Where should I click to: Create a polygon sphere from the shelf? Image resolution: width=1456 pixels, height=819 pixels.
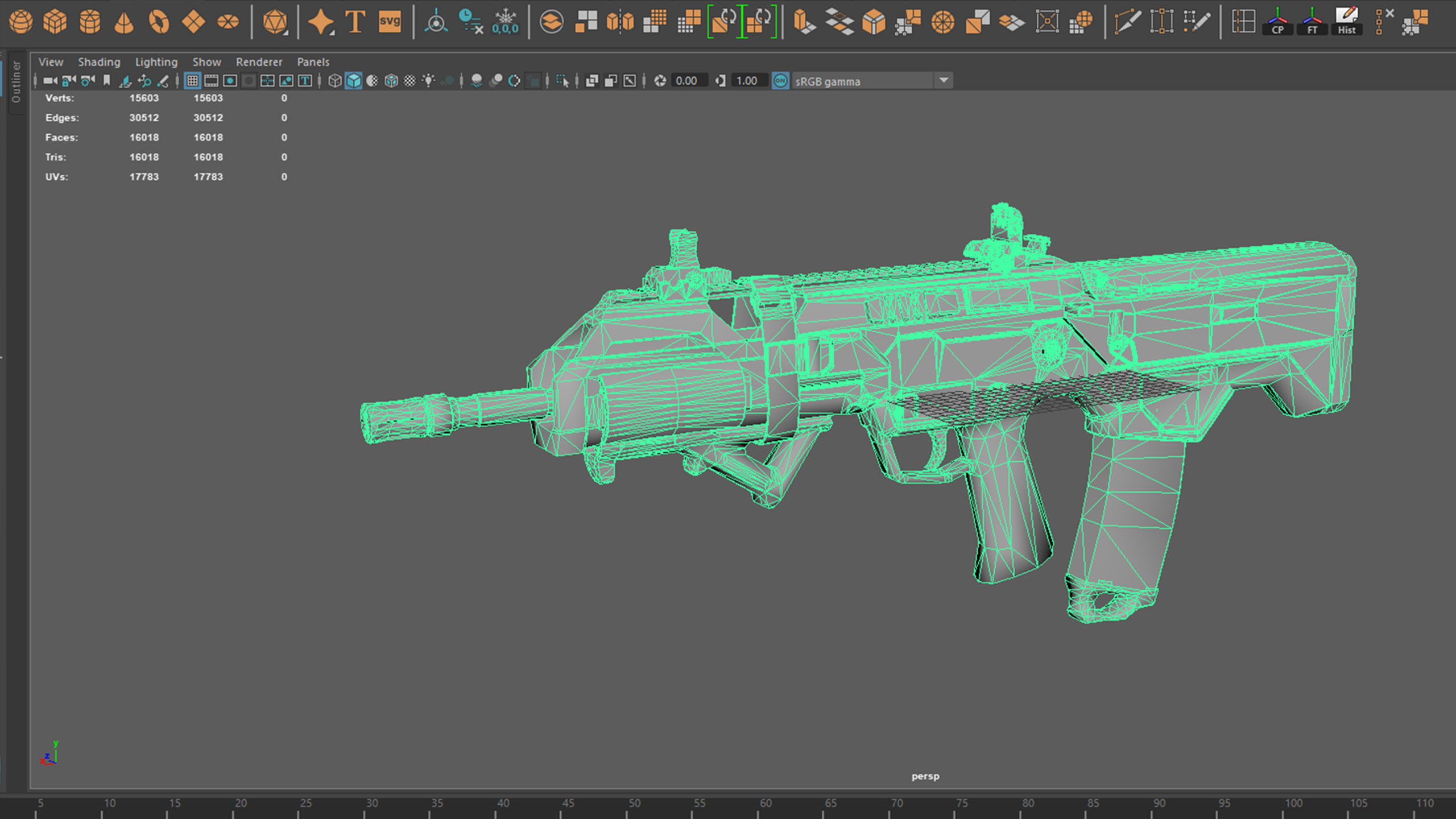point(21,22)
